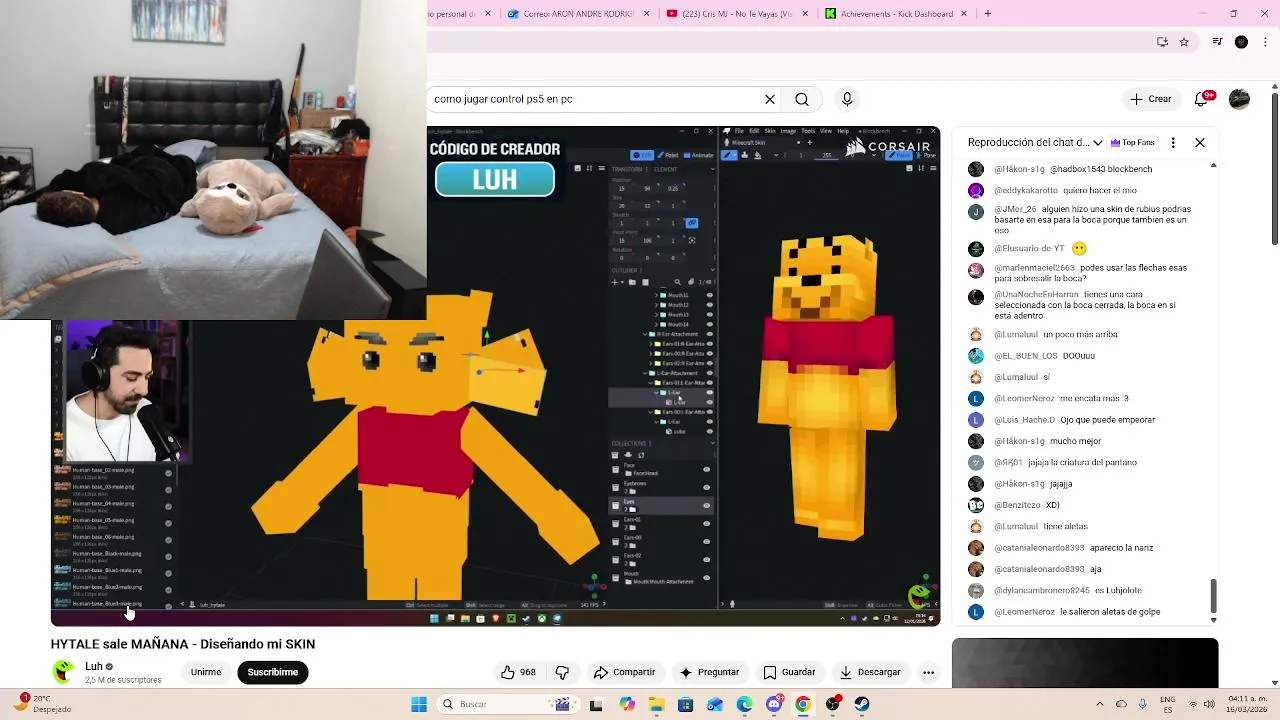The width and height of the screenshot is (1280, 720).
Task: Click chat user @eddykakarotto
Action: pyautogui.click(x=1026, y=190)
